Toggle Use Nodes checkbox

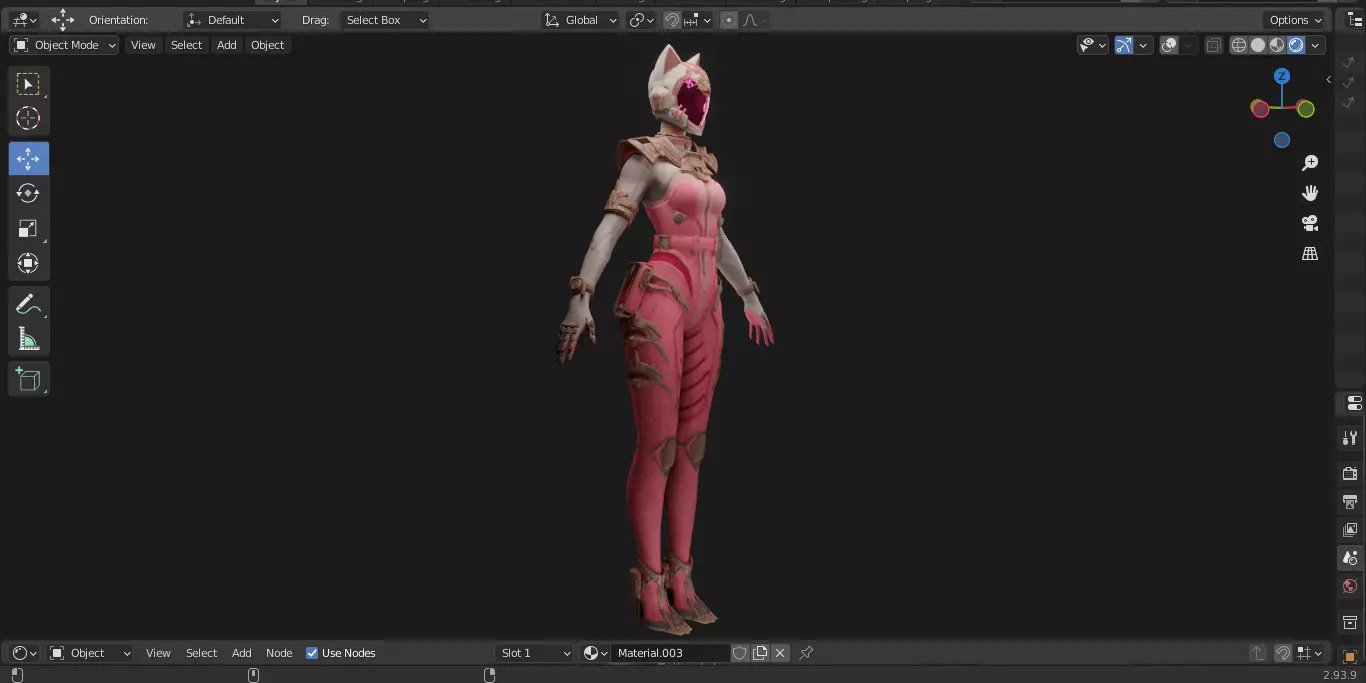coord(312,653)
